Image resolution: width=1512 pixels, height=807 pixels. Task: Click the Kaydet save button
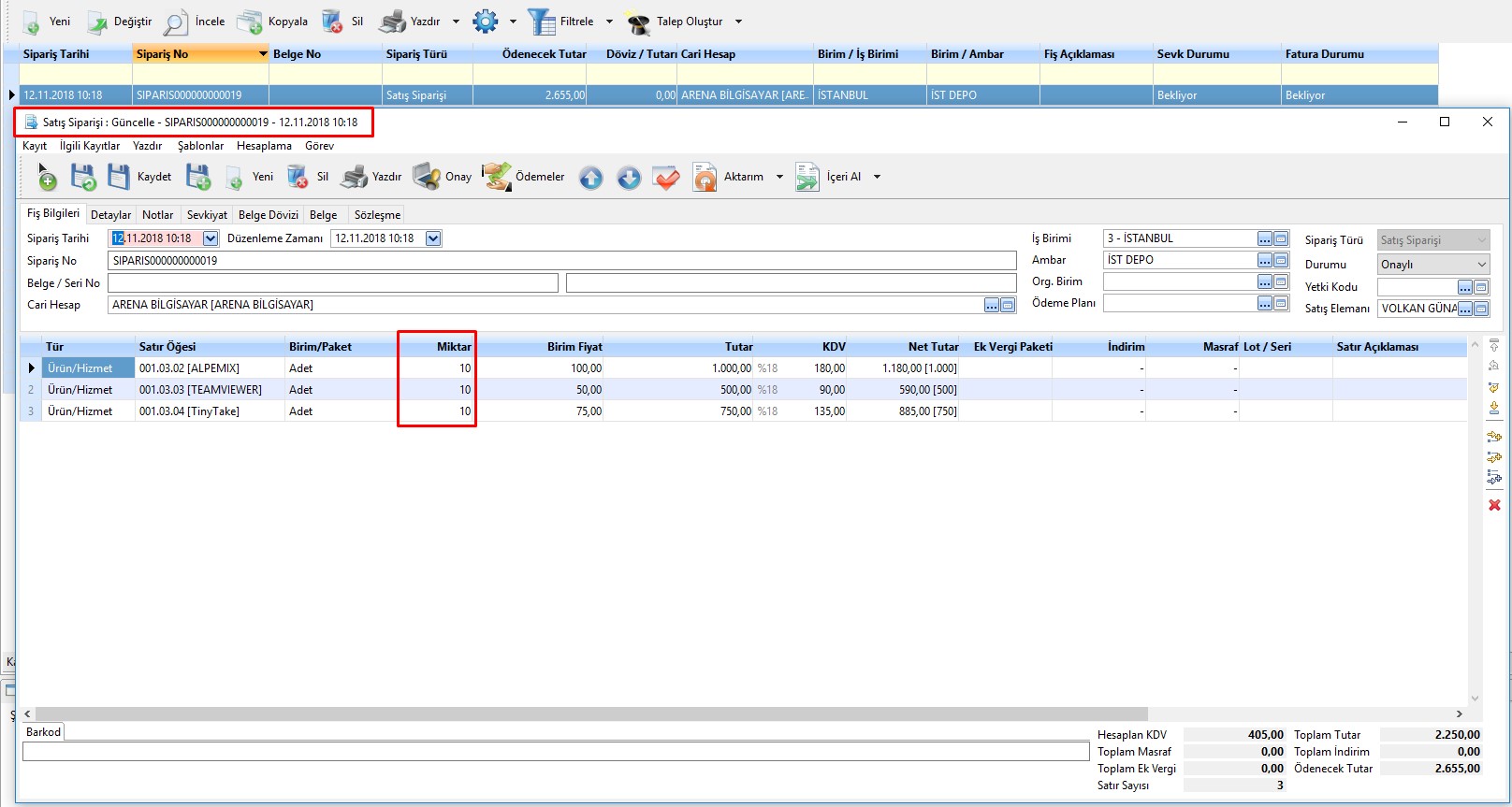[x=140, y=177]
